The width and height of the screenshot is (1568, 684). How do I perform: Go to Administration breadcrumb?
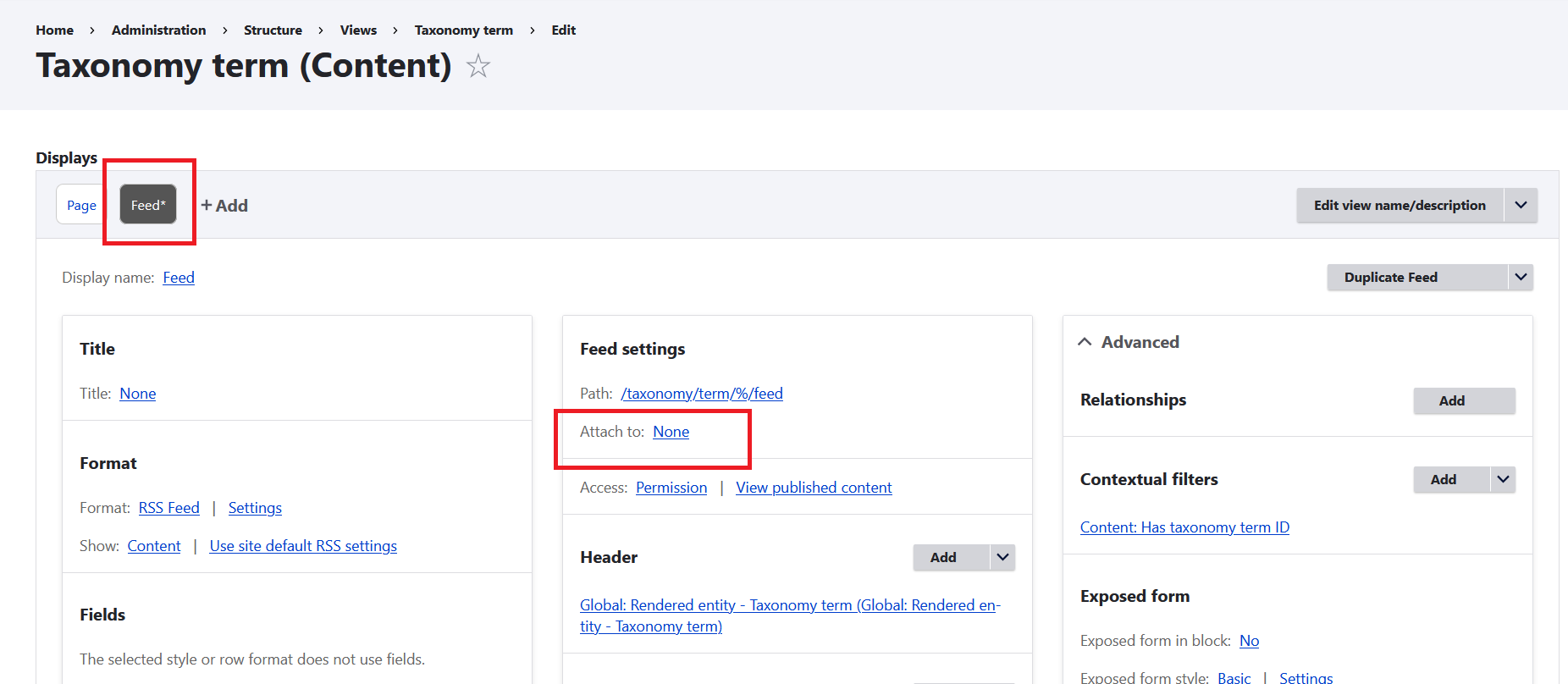158,30
